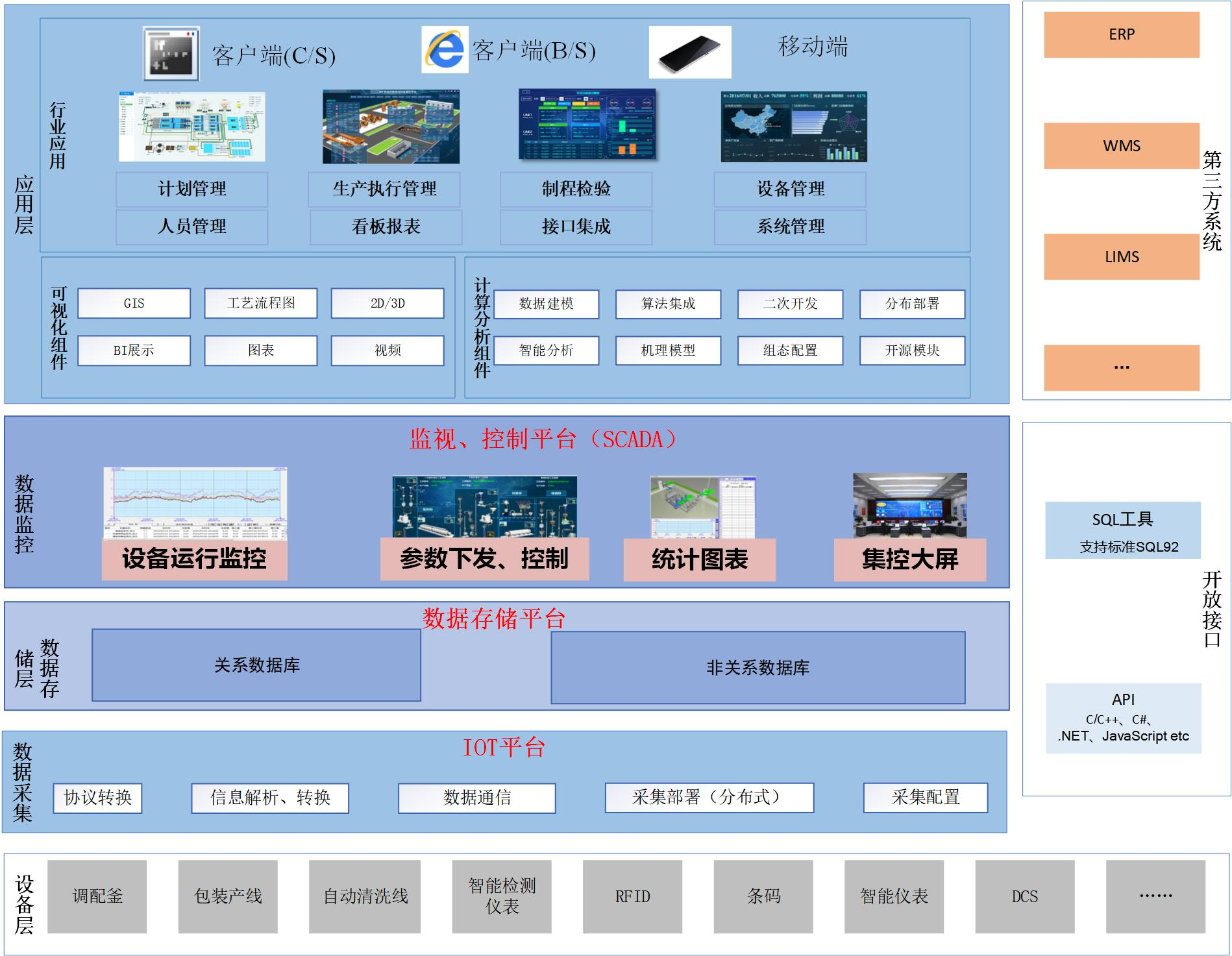Click the RFID device box
1232x956 pixels.
coord(632,897)
